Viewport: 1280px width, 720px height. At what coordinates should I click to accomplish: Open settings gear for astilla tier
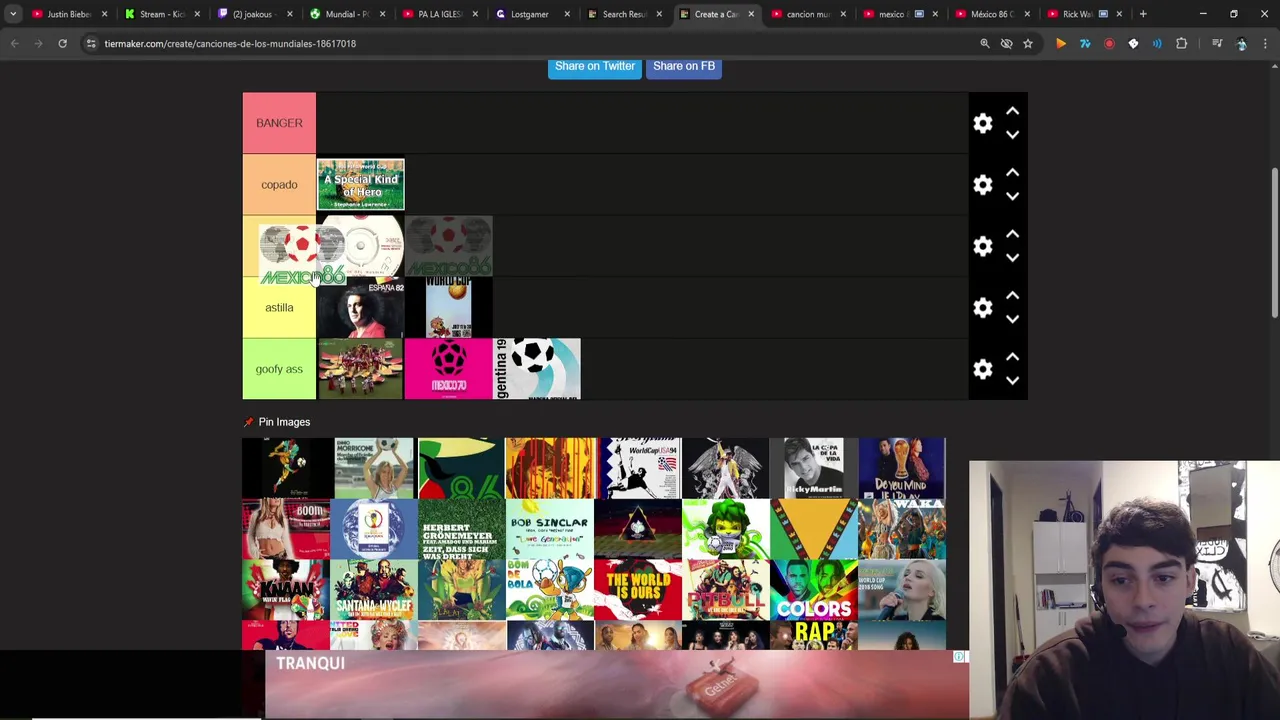click(983, 308)
